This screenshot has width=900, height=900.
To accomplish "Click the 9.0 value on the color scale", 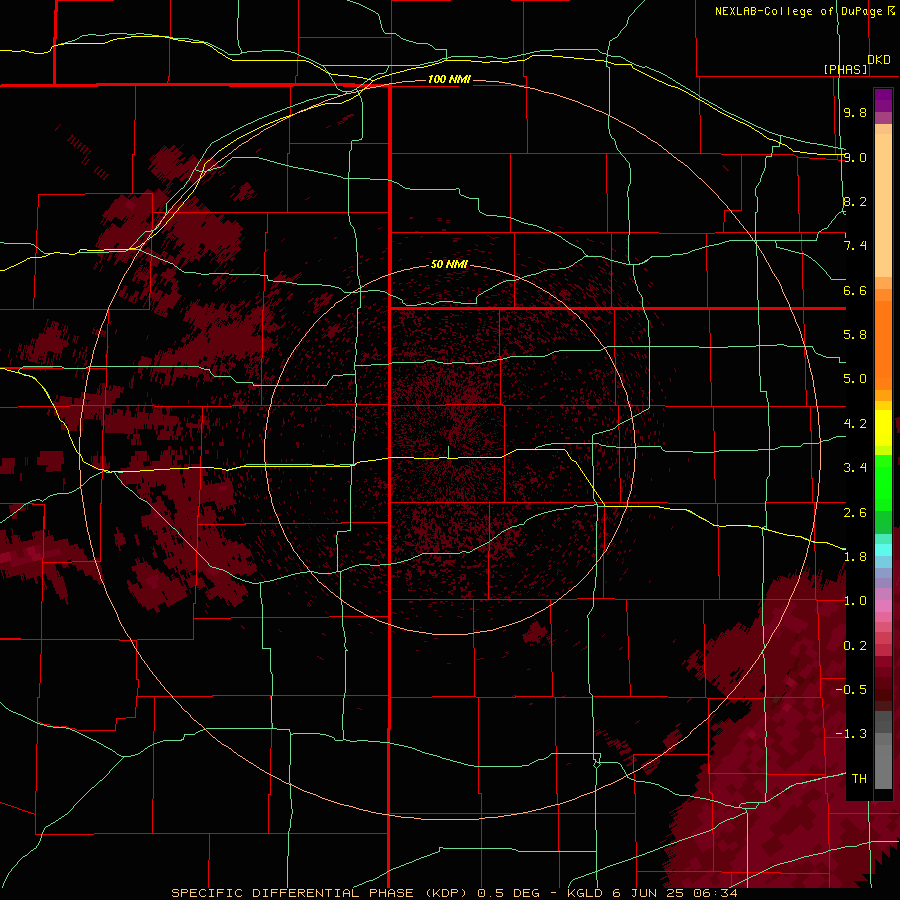I will pos(855,157).
